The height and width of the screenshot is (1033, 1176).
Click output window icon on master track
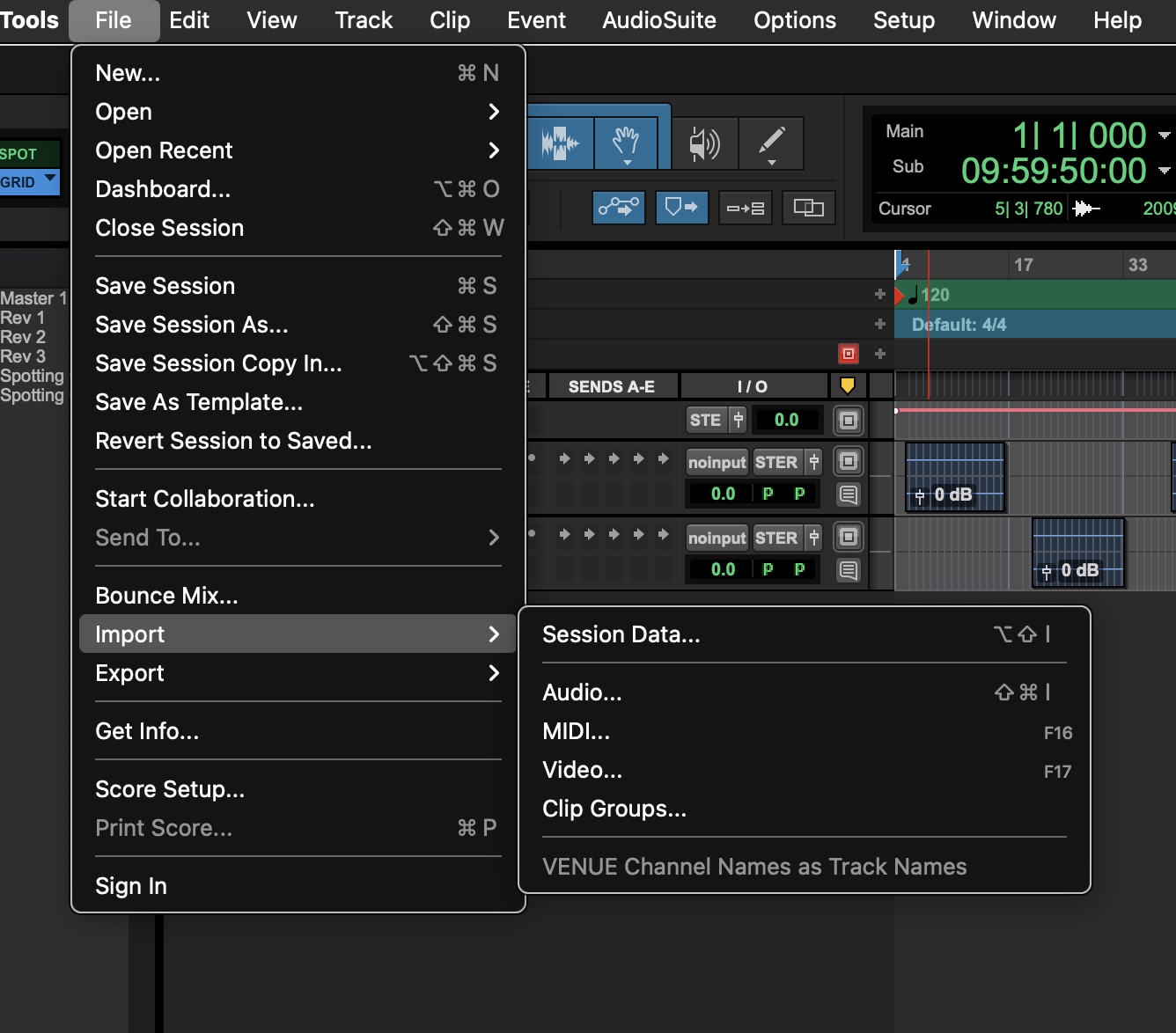tap(848, 421)
